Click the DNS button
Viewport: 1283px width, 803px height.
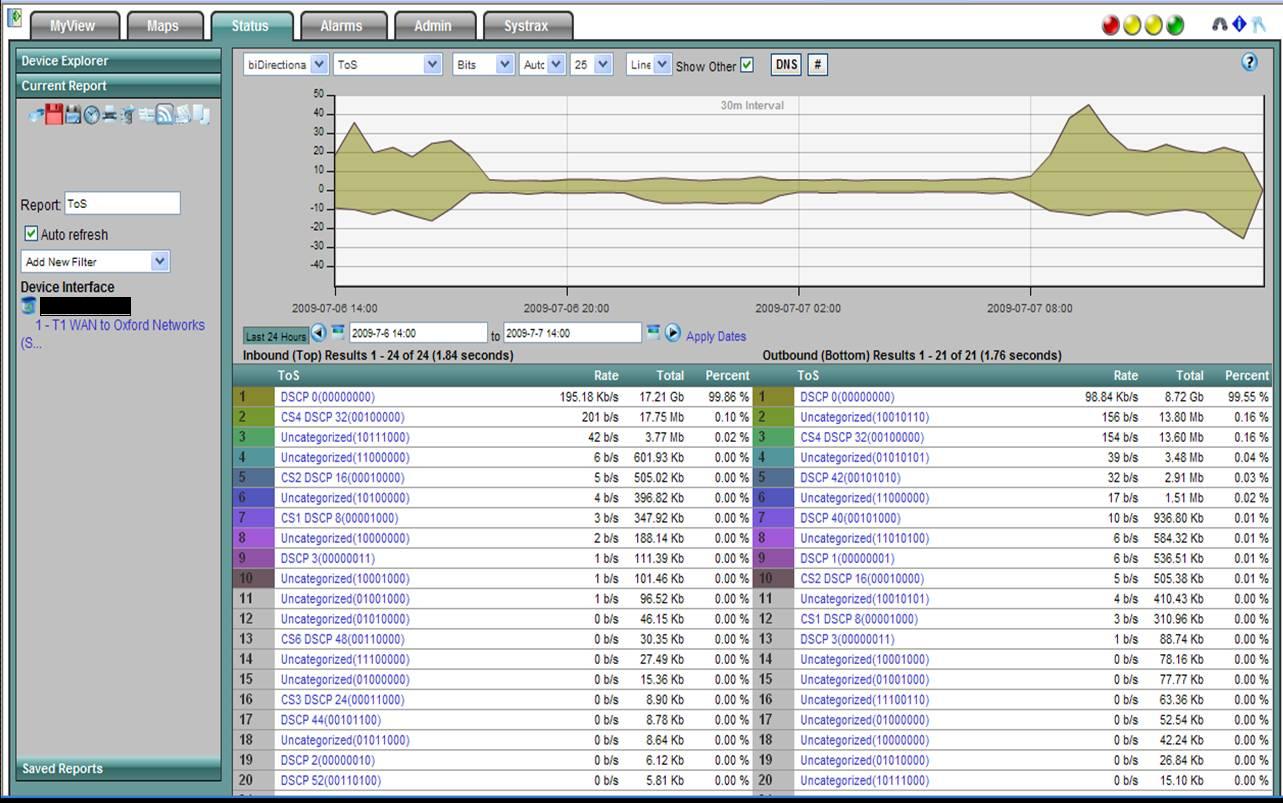pos(787,65)
